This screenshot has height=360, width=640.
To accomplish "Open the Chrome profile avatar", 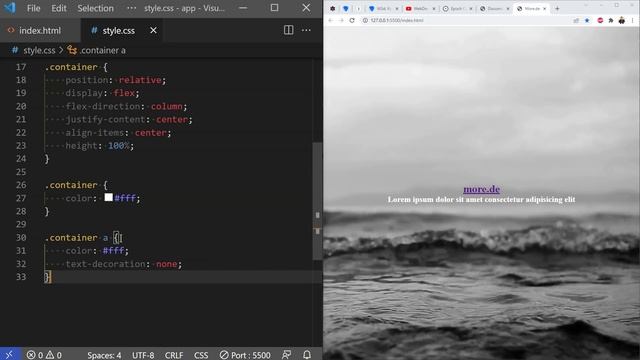I will (621, 20).
